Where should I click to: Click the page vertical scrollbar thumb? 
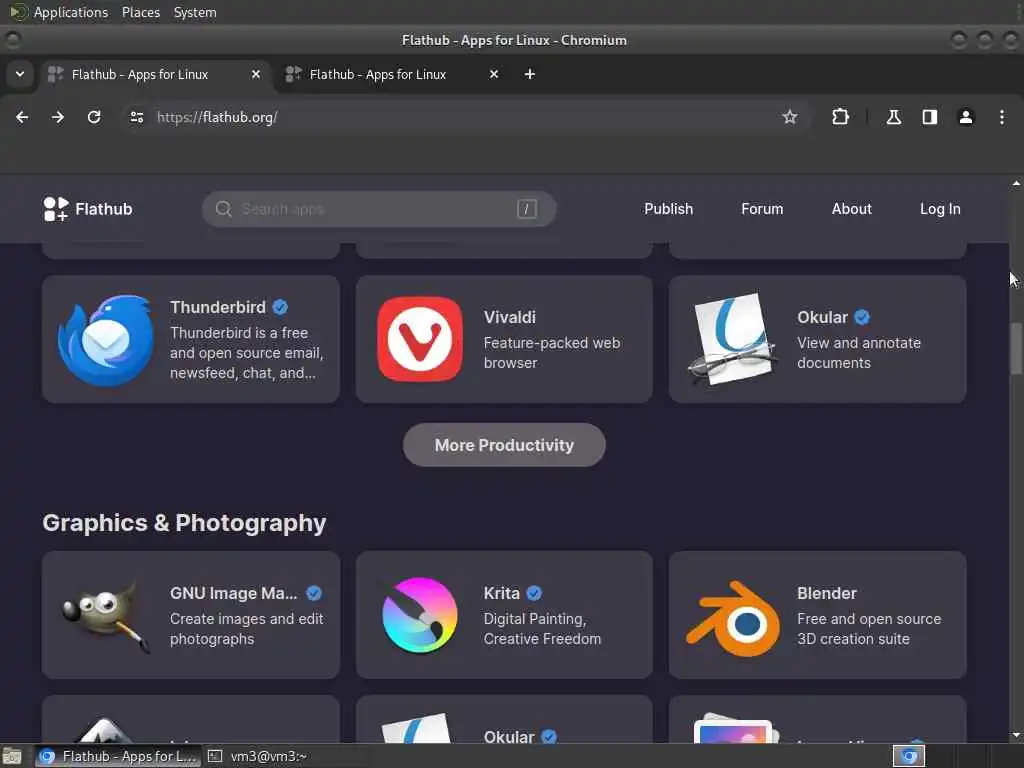click(x=1016, y=348)
